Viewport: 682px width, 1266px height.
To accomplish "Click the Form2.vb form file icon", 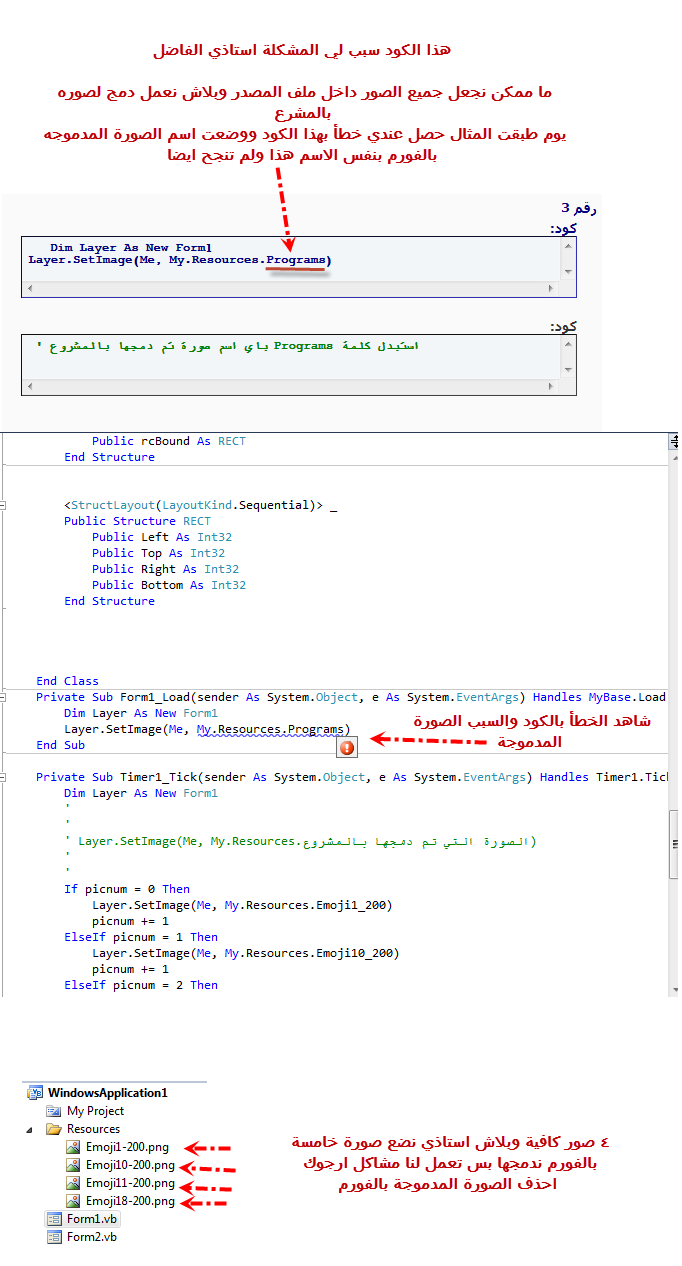I will pyautogui.click(x=54, y=1237).
